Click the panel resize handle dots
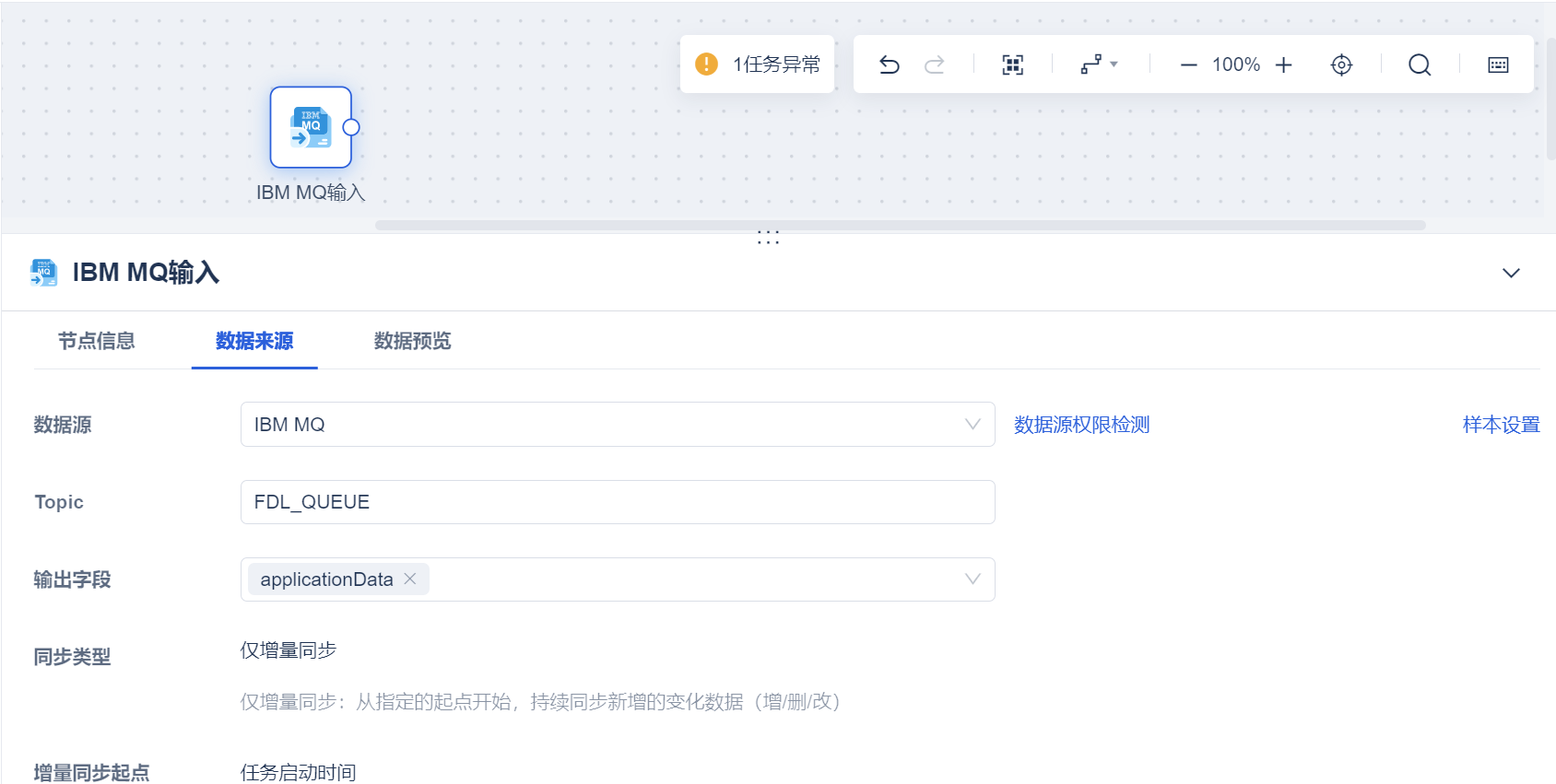The image size is (1556, 784). (768, 238)
